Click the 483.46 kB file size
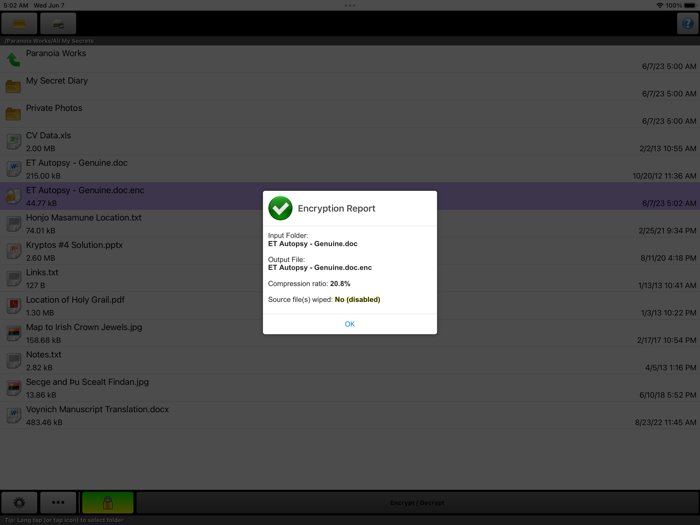Viewport: 700px width, 525px height. [x=44, y=422]
